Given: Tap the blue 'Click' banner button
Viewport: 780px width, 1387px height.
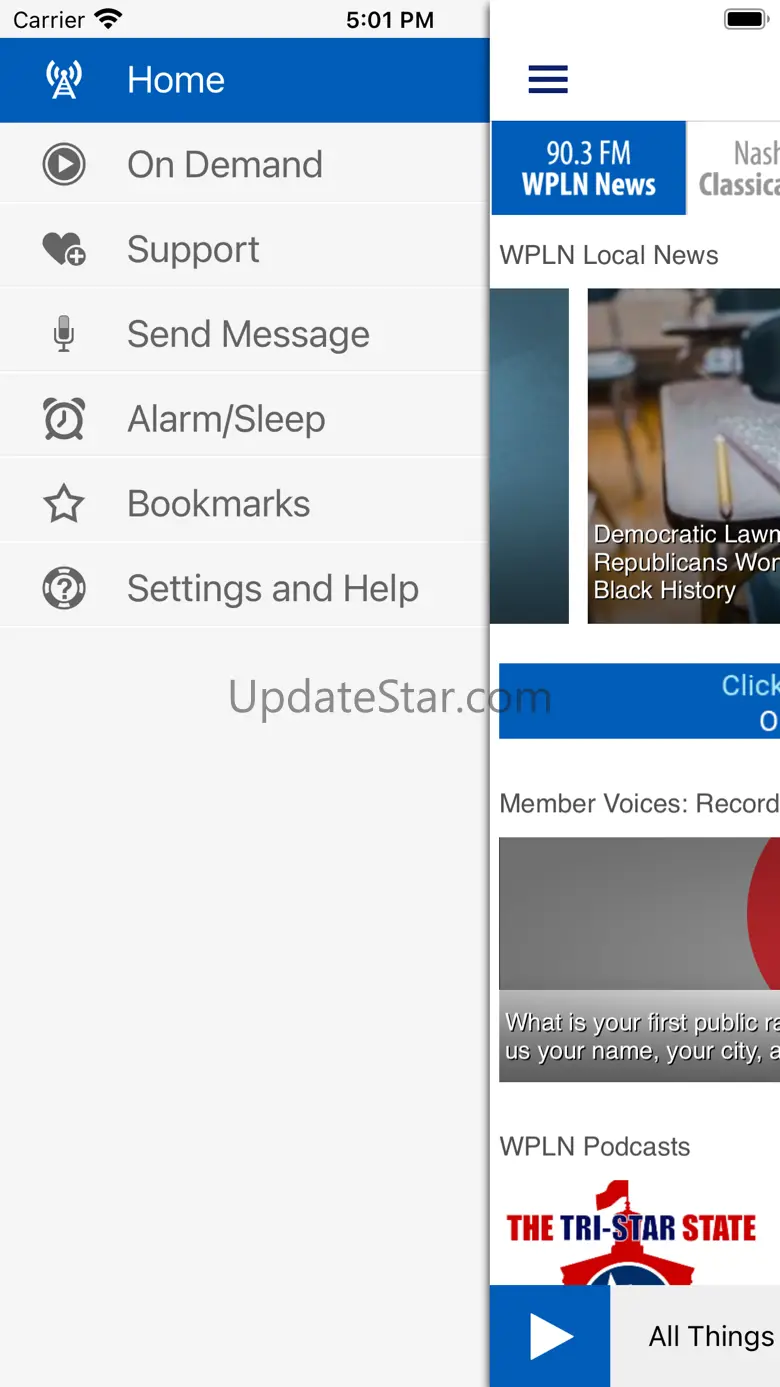Looking at the screenshot, I should (x=640, y=701).
